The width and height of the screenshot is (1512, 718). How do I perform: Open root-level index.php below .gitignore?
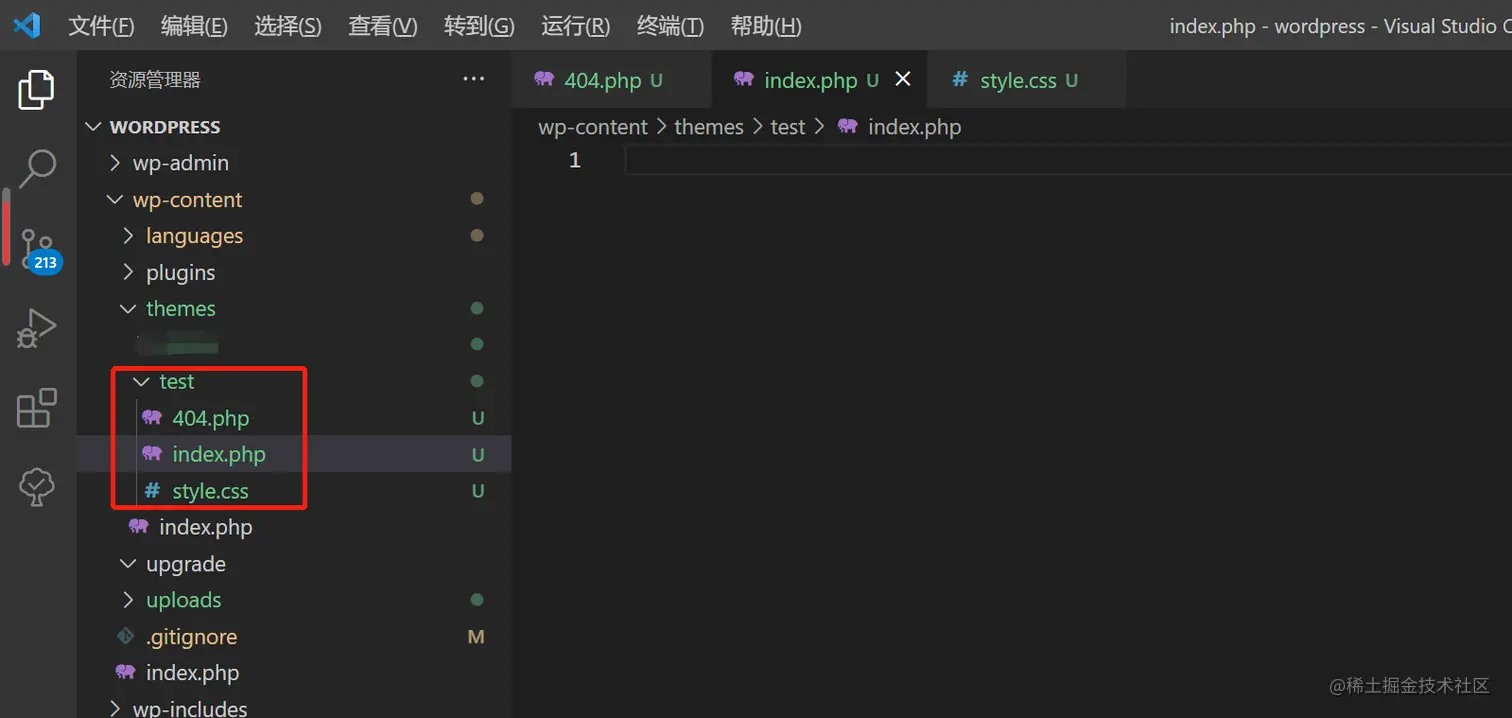(294, 673)
